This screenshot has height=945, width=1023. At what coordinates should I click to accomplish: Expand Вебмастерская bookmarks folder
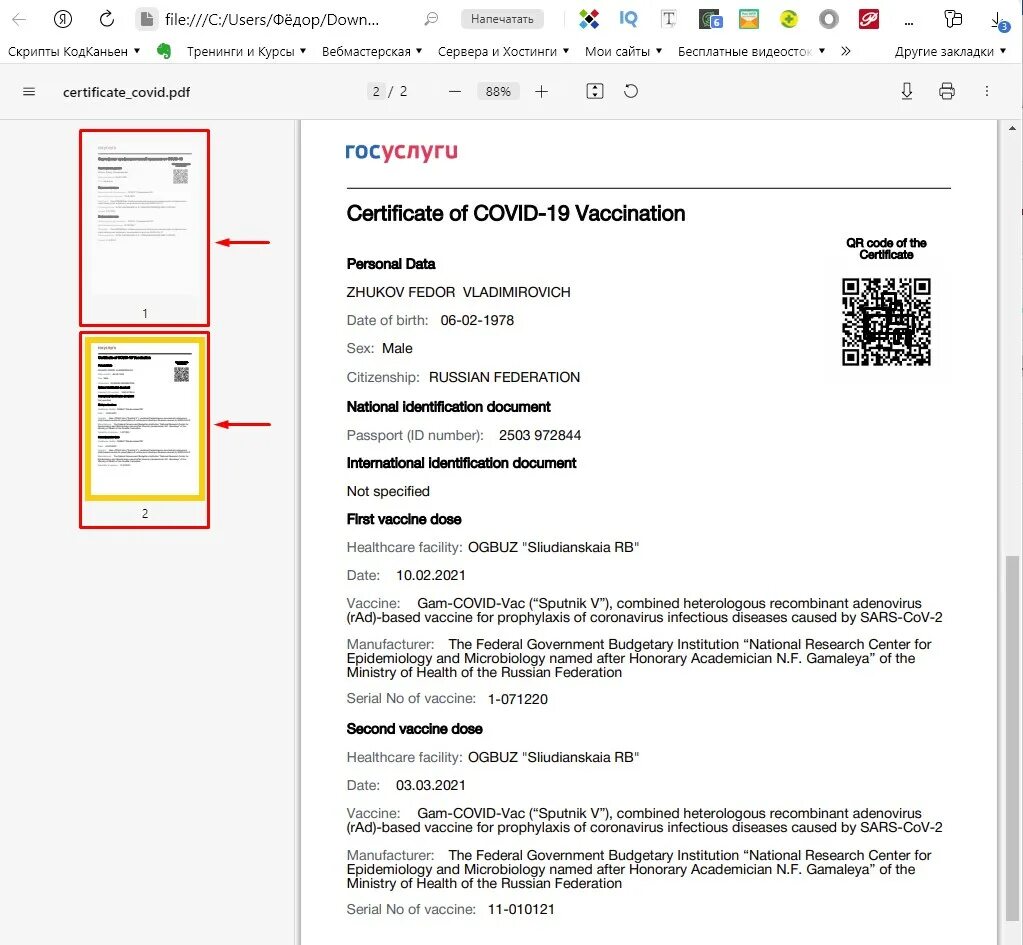click(x=371, y=52)
